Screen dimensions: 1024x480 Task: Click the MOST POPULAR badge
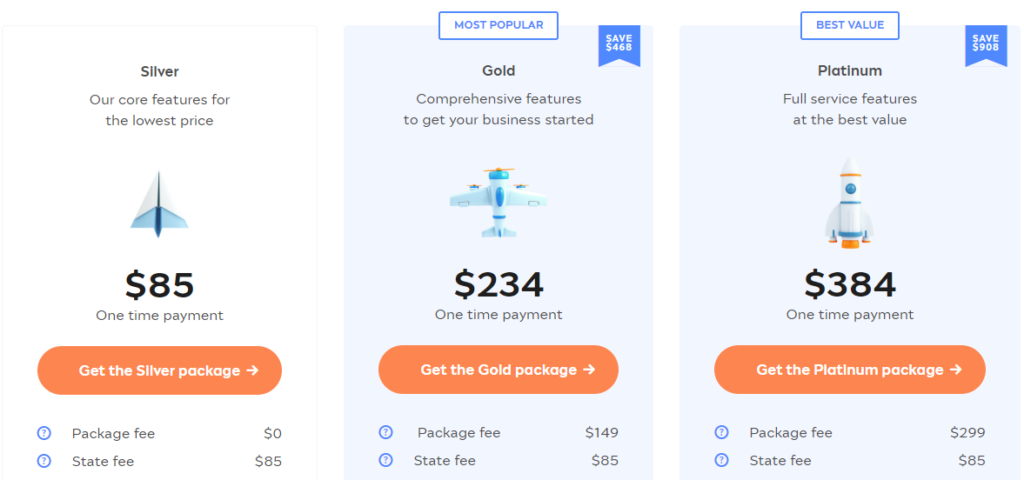tap(498, 25)
